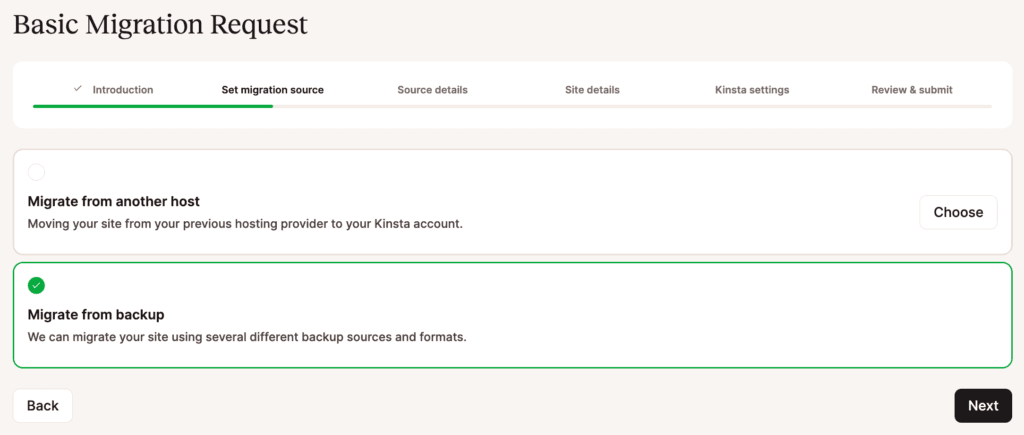
Task: Click the green checked Migrate from backup radio
Action: [x=37, y=285]
